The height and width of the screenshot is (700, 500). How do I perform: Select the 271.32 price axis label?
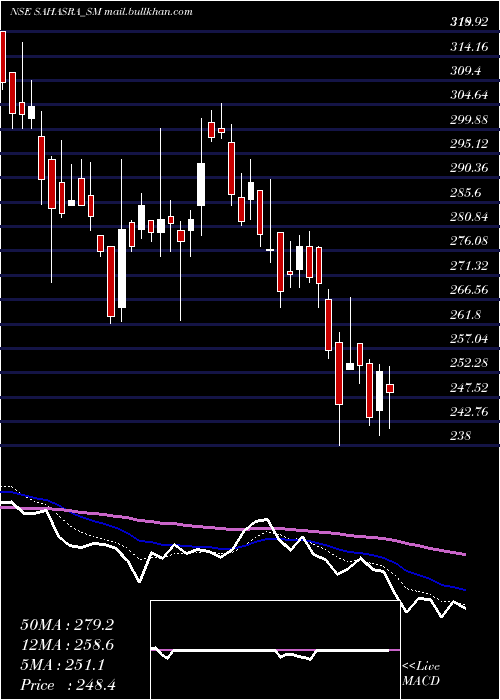pyautogui.click(x=469, y=265)
